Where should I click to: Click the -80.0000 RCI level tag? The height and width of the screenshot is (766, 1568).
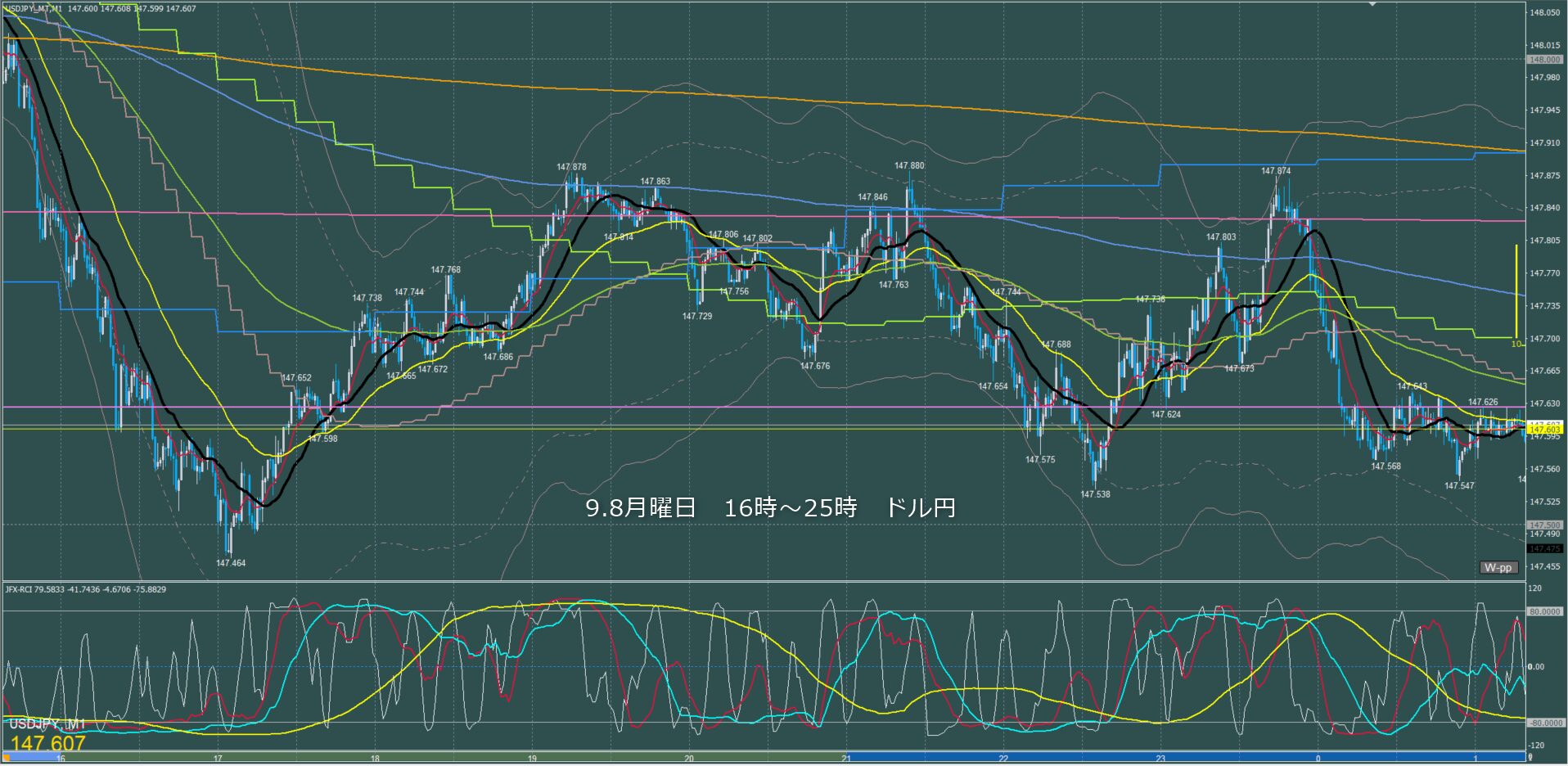(x=1545, y=723)
